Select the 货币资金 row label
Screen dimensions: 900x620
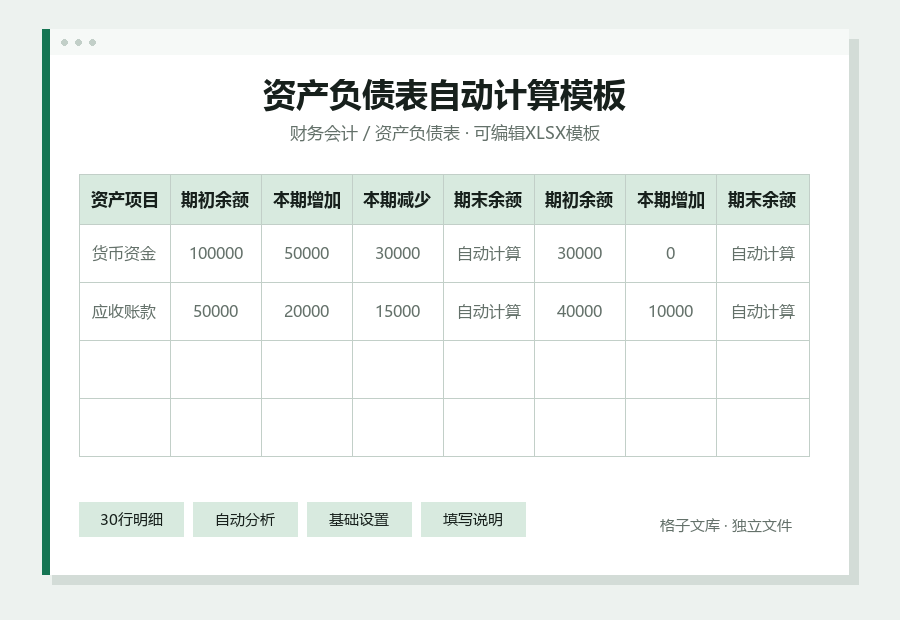coord(125,253)
